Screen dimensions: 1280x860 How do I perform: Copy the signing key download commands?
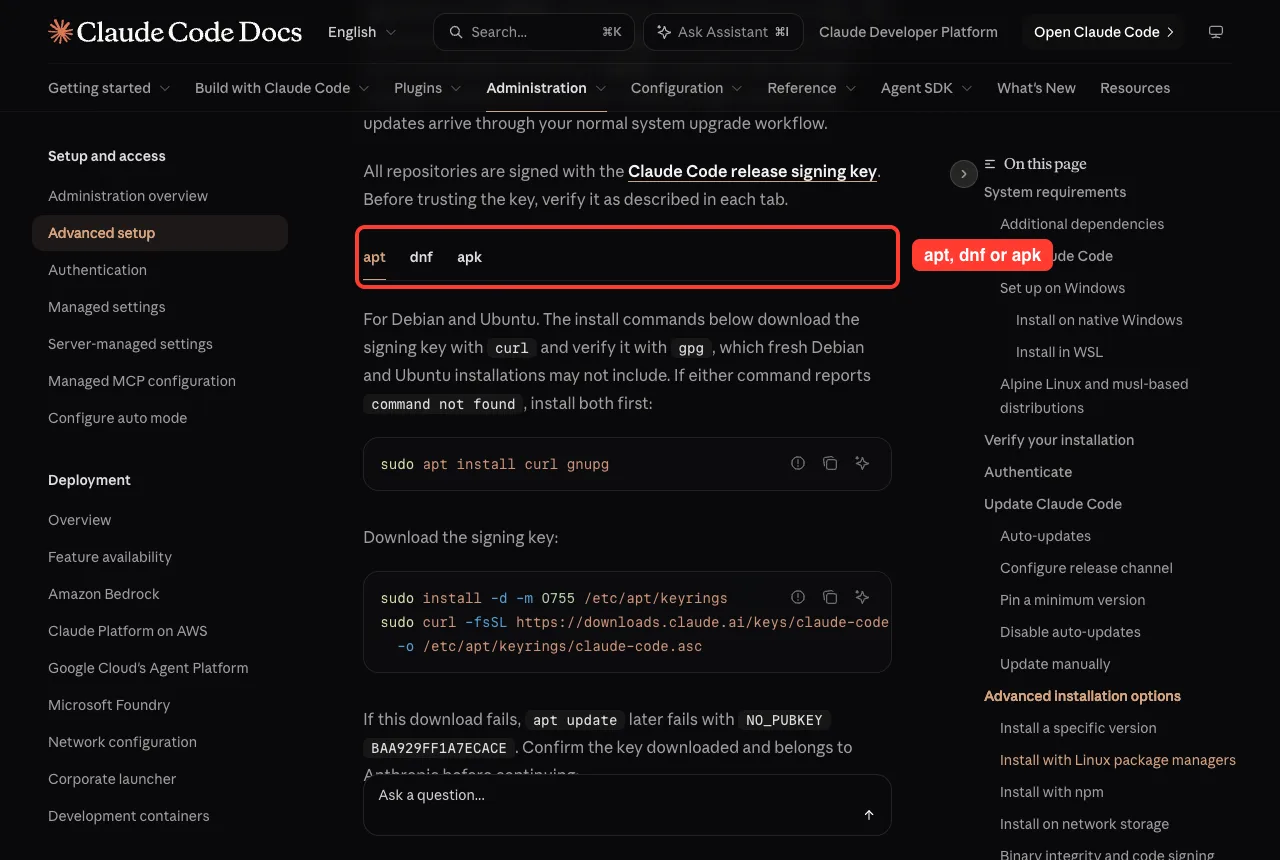tap(830, 597)
